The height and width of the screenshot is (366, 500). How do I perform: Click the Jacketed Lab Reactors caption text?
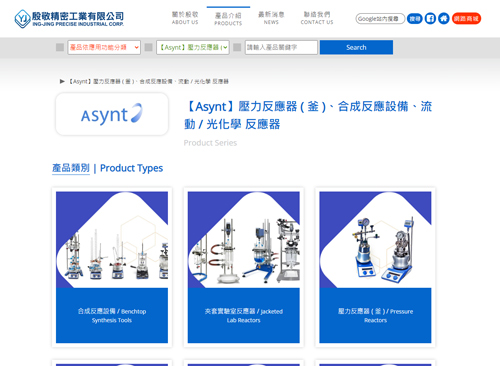point(244,316)
